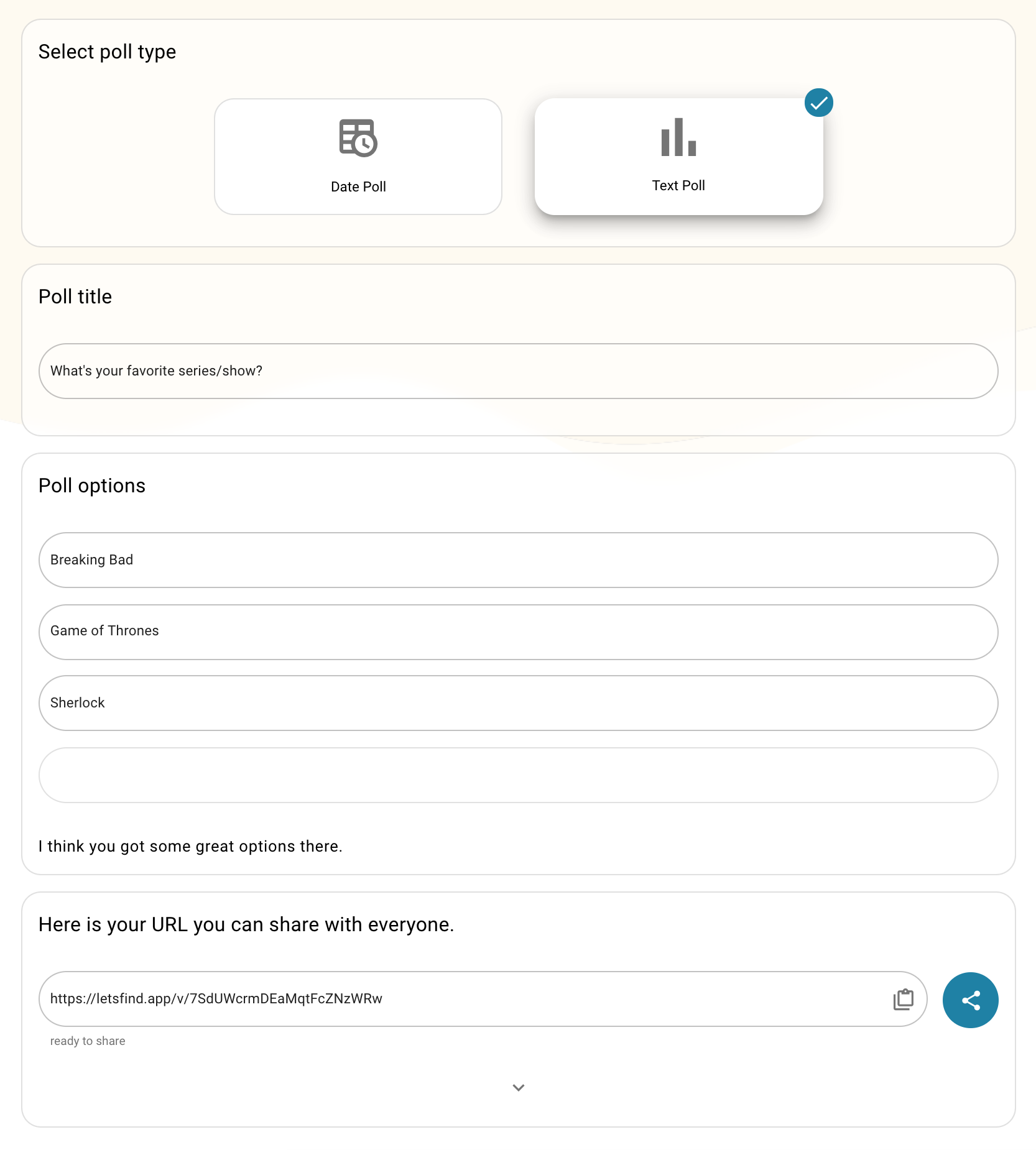Click the Sherlock option field
Image resolution: width=1036 pixels, height=1150 pixels.
point(519,703)
